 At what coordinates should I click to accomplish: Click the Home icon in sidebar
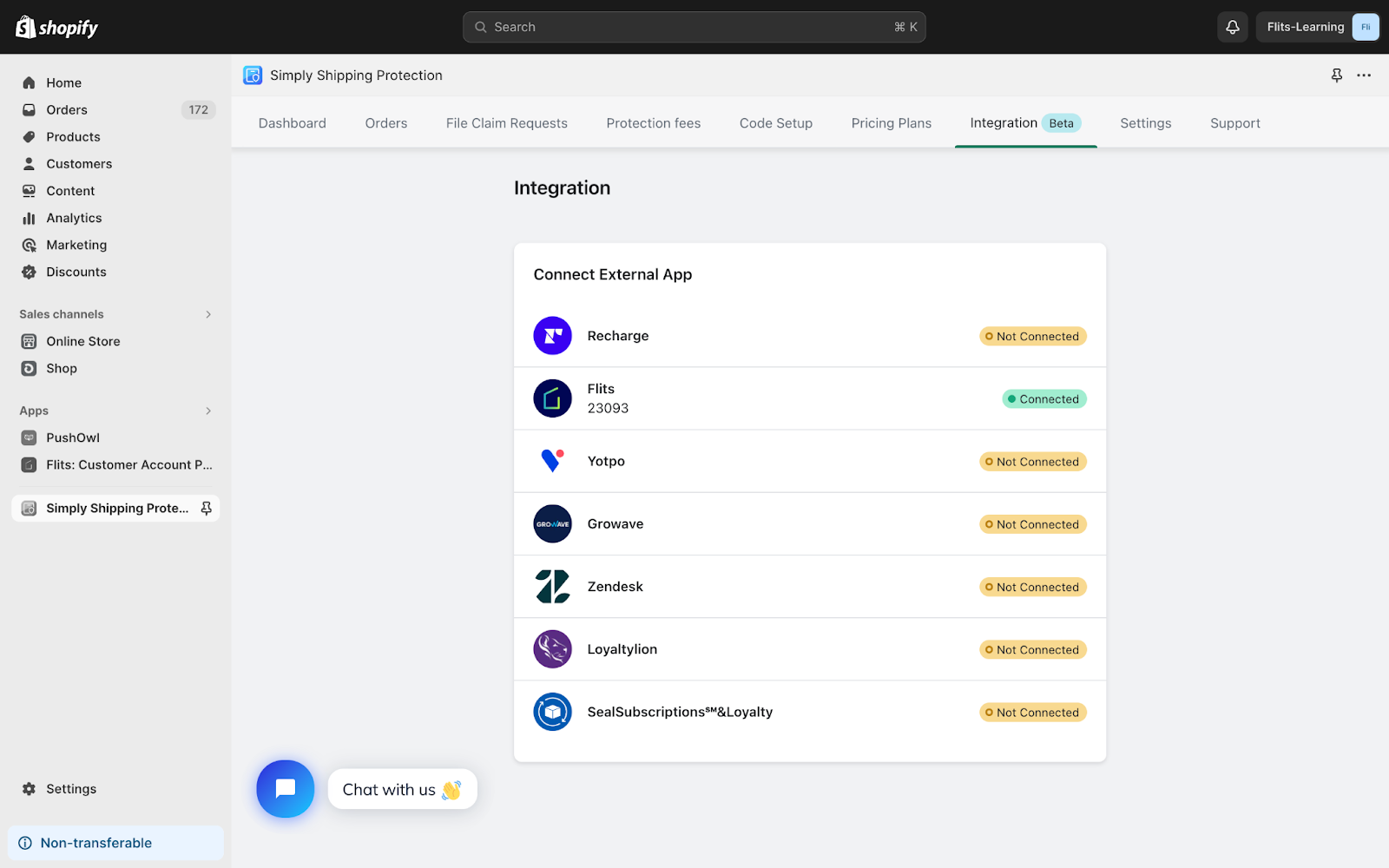pos(29,82)
